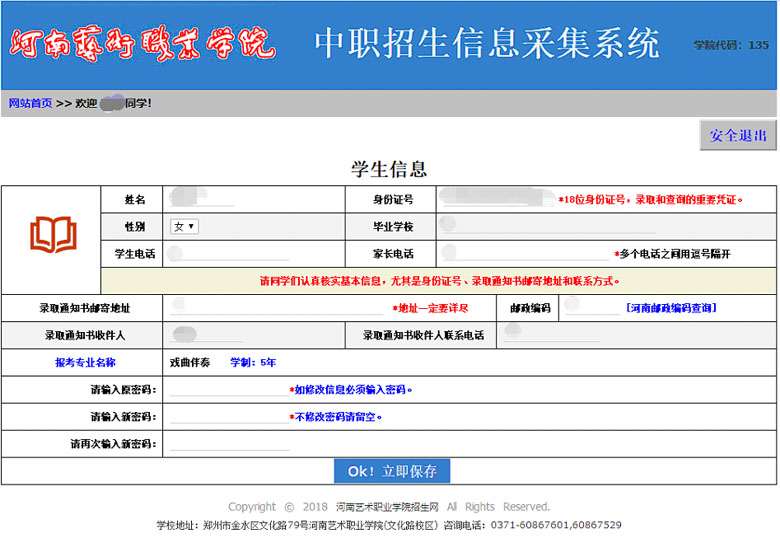This screenshot has width=780, height=552.
Task: Click into the 学生电话 student phone field
Action: pyautogui.click(x=229, y=254)
